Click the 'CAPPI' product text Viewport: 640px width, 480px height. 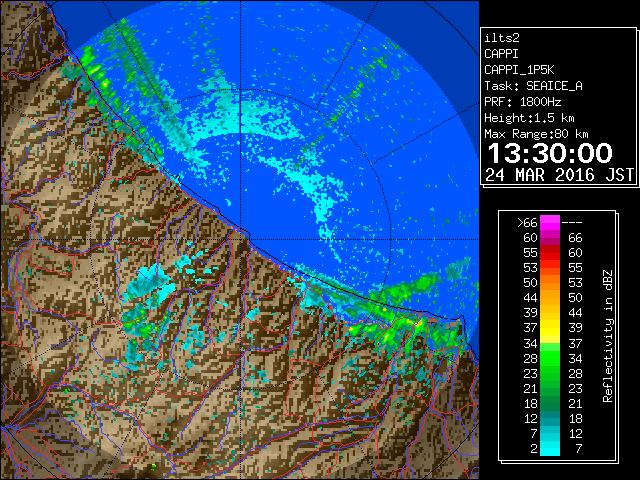(x=501, y=54)
